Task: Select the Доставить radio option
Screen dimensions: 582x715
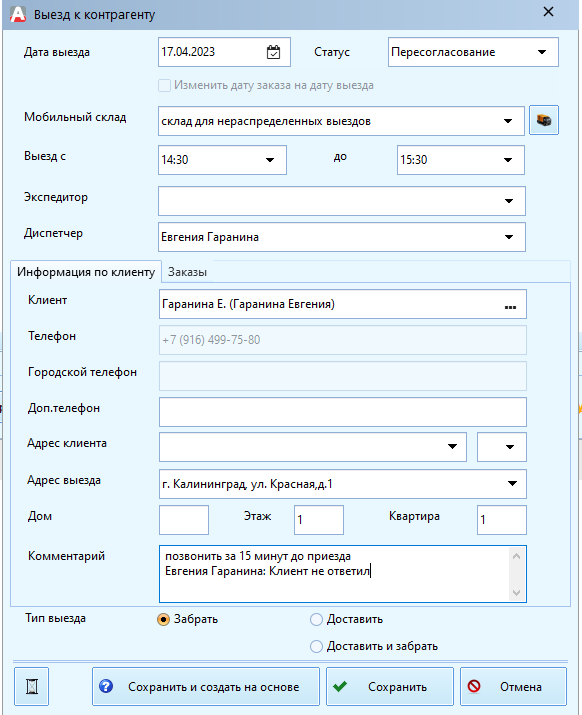Action: [316, 619]
